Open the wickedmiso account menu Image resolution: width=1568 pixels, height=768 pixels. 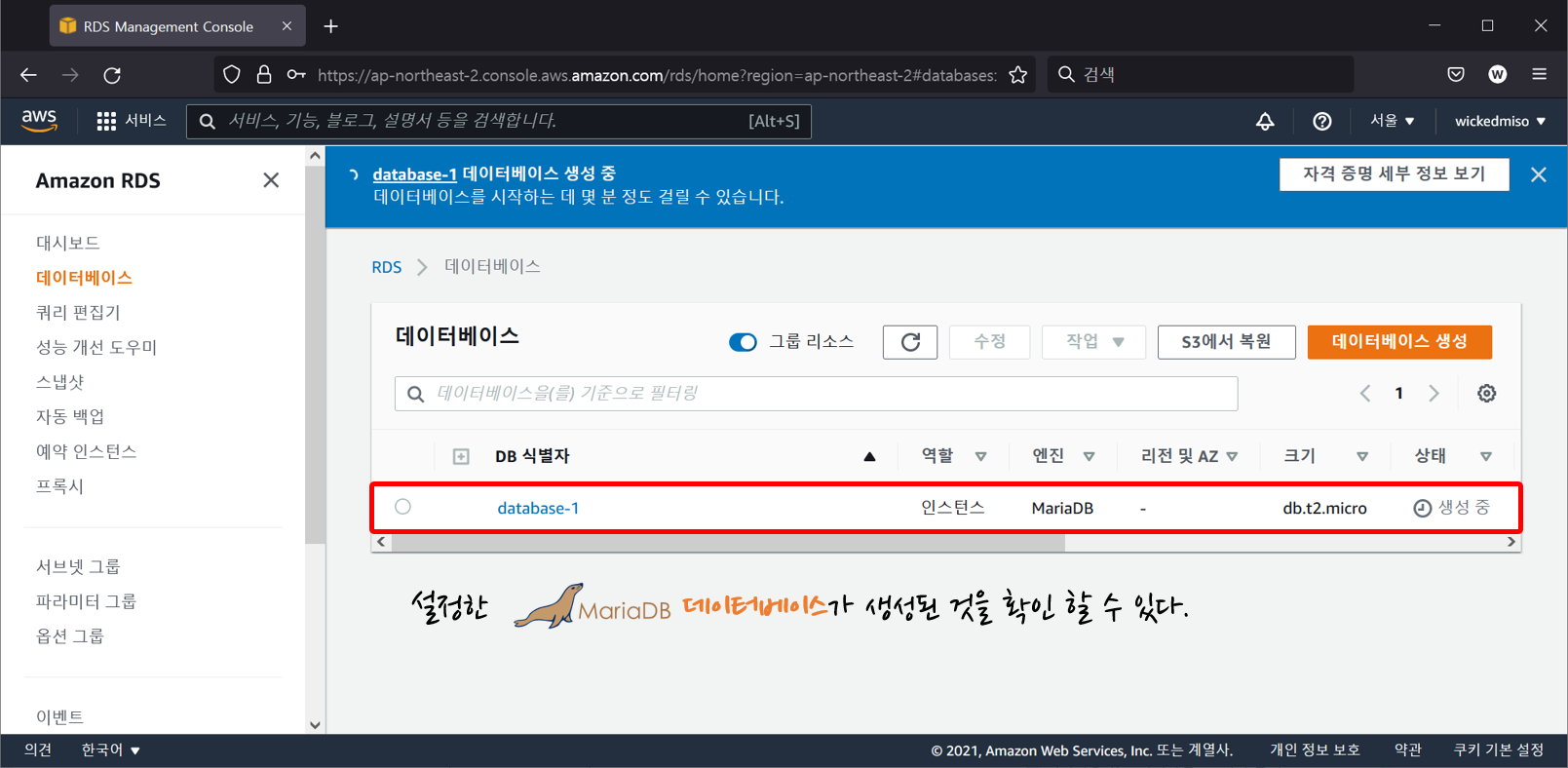click(x=1500, y=121)
